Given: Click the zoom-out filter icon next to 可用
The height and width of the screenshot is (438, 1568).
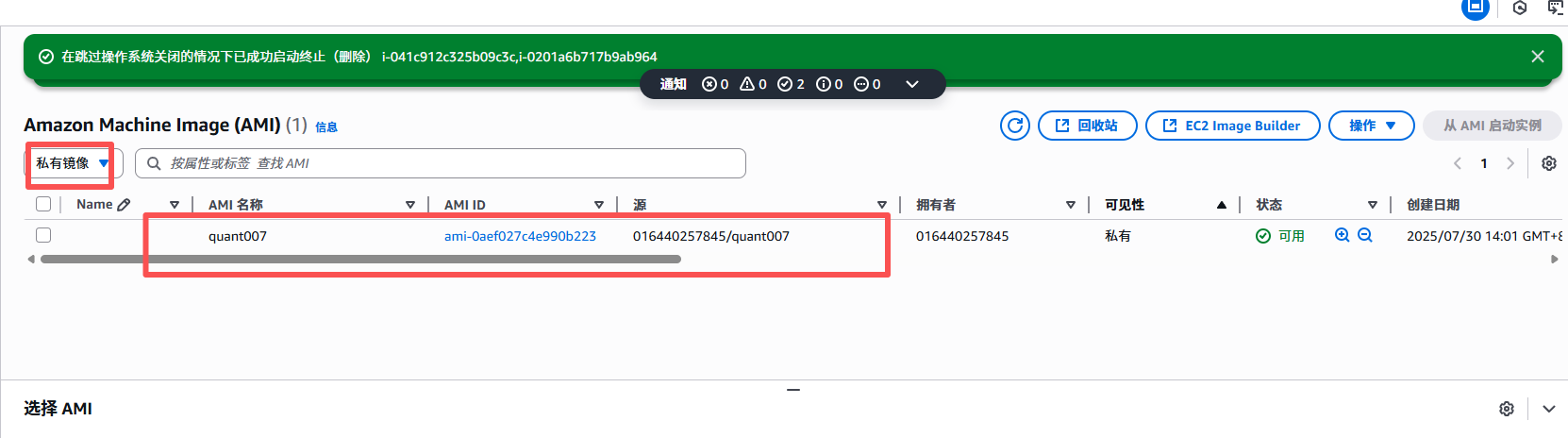Looking at the screenshot, I should coord(1364,235).
